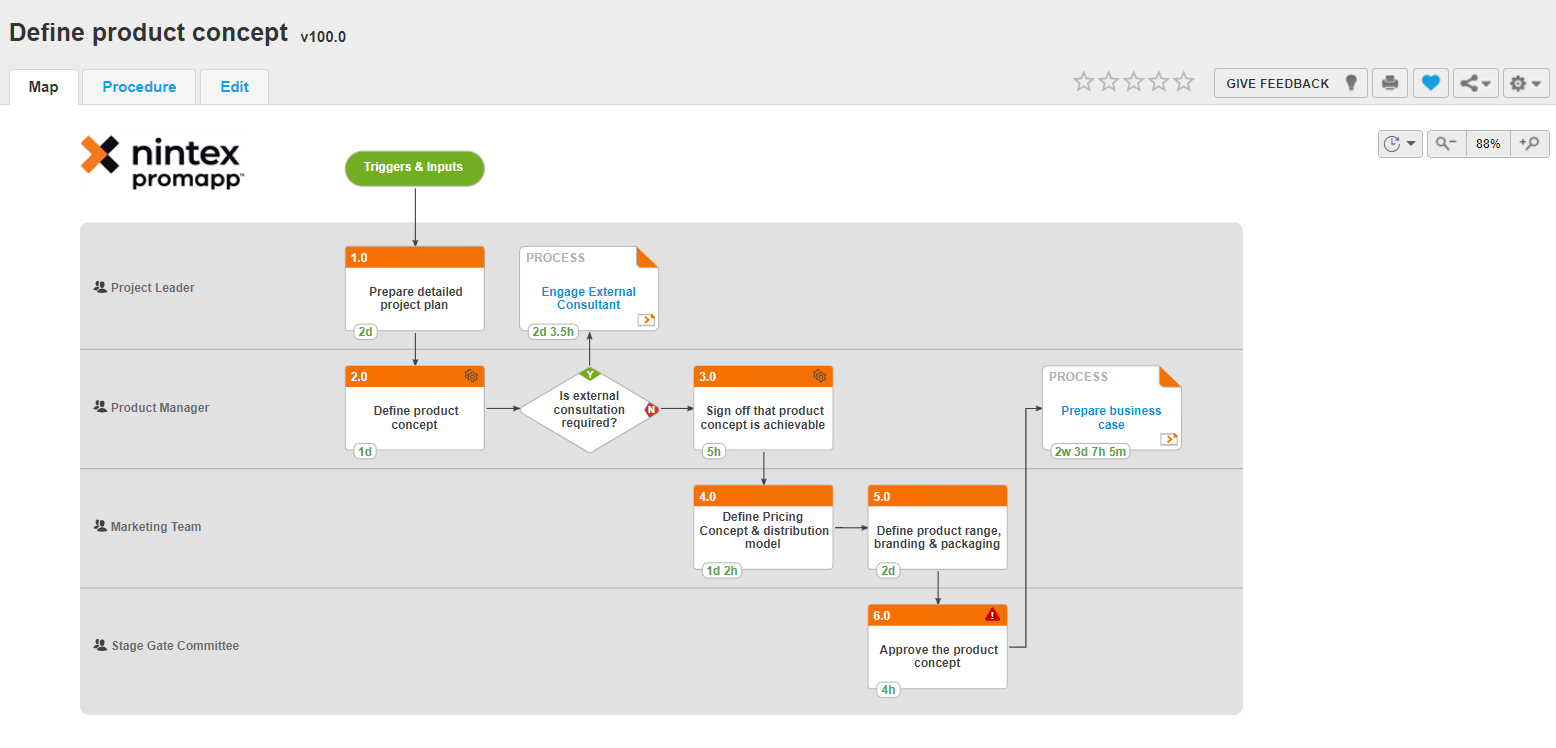Zoom out the process map
The height and width of the screenshot is (748, 1556).
[x=1447, y=144]
